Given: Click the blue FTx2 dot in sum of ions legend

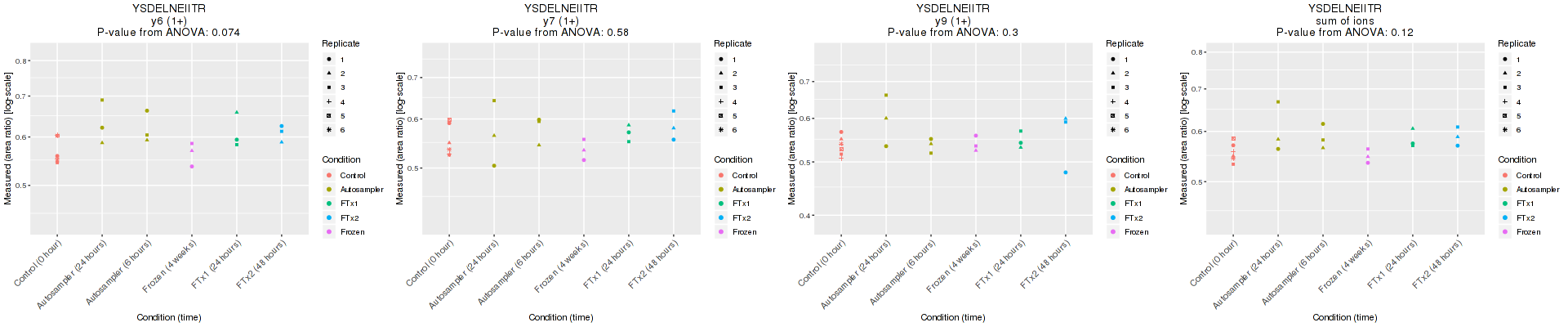Looking at the screenshot, I should click(1504, 218).
